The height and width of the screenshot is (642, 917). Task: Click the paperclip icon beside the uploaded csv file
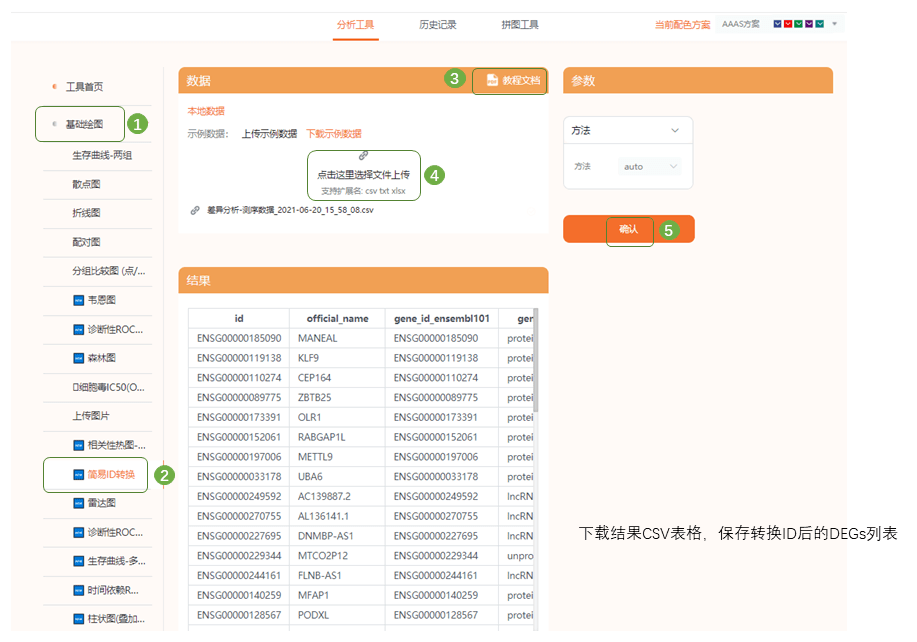[x=195, y=210]
